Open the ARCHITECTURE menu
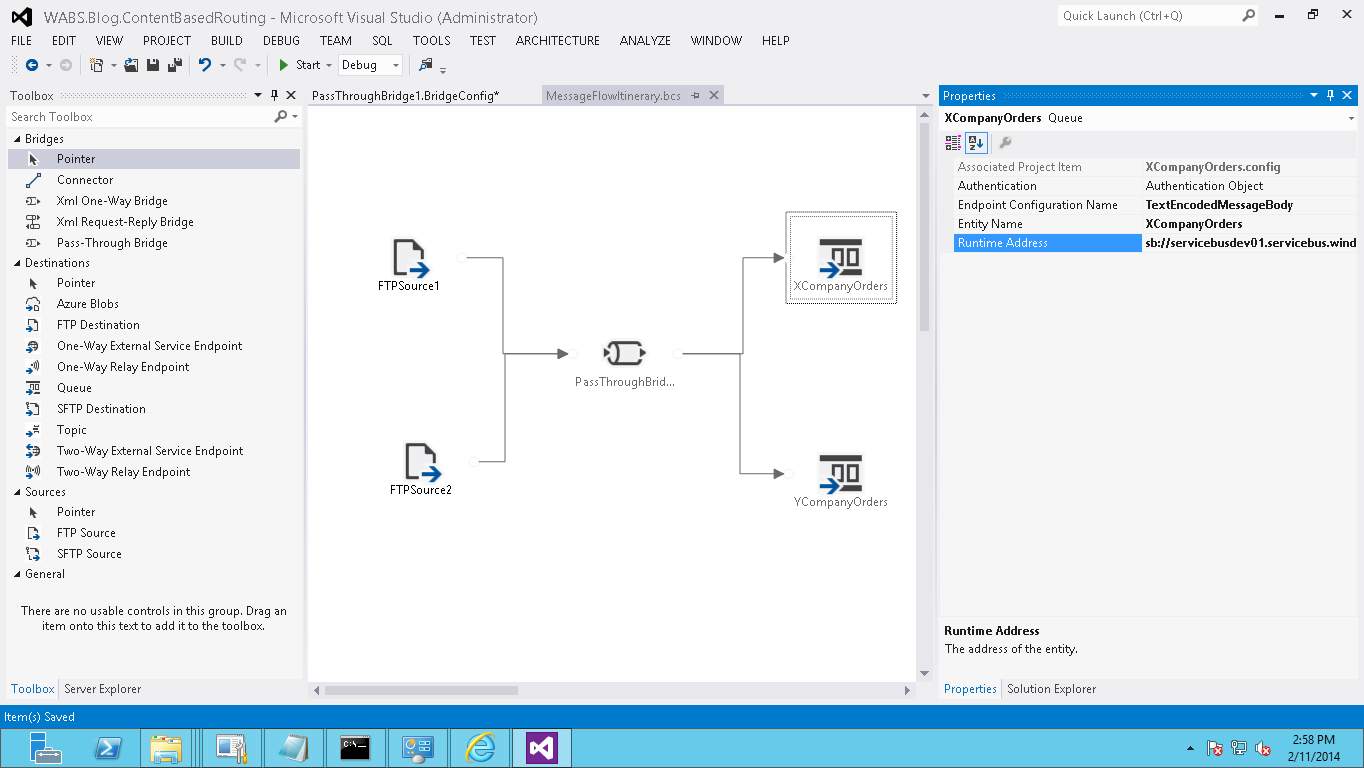Viewport: 1364px width, 768px height. coord(558,41)
